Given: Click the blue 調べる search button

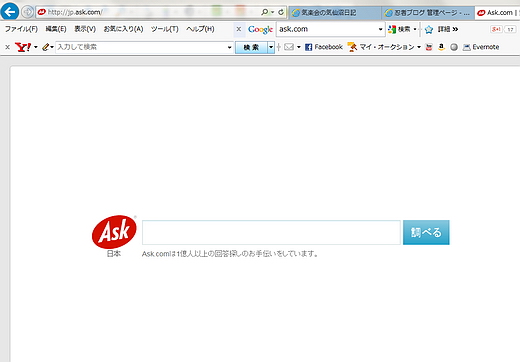Looking at the screenshot, I should pyautogui.click(x=426, y=232).
